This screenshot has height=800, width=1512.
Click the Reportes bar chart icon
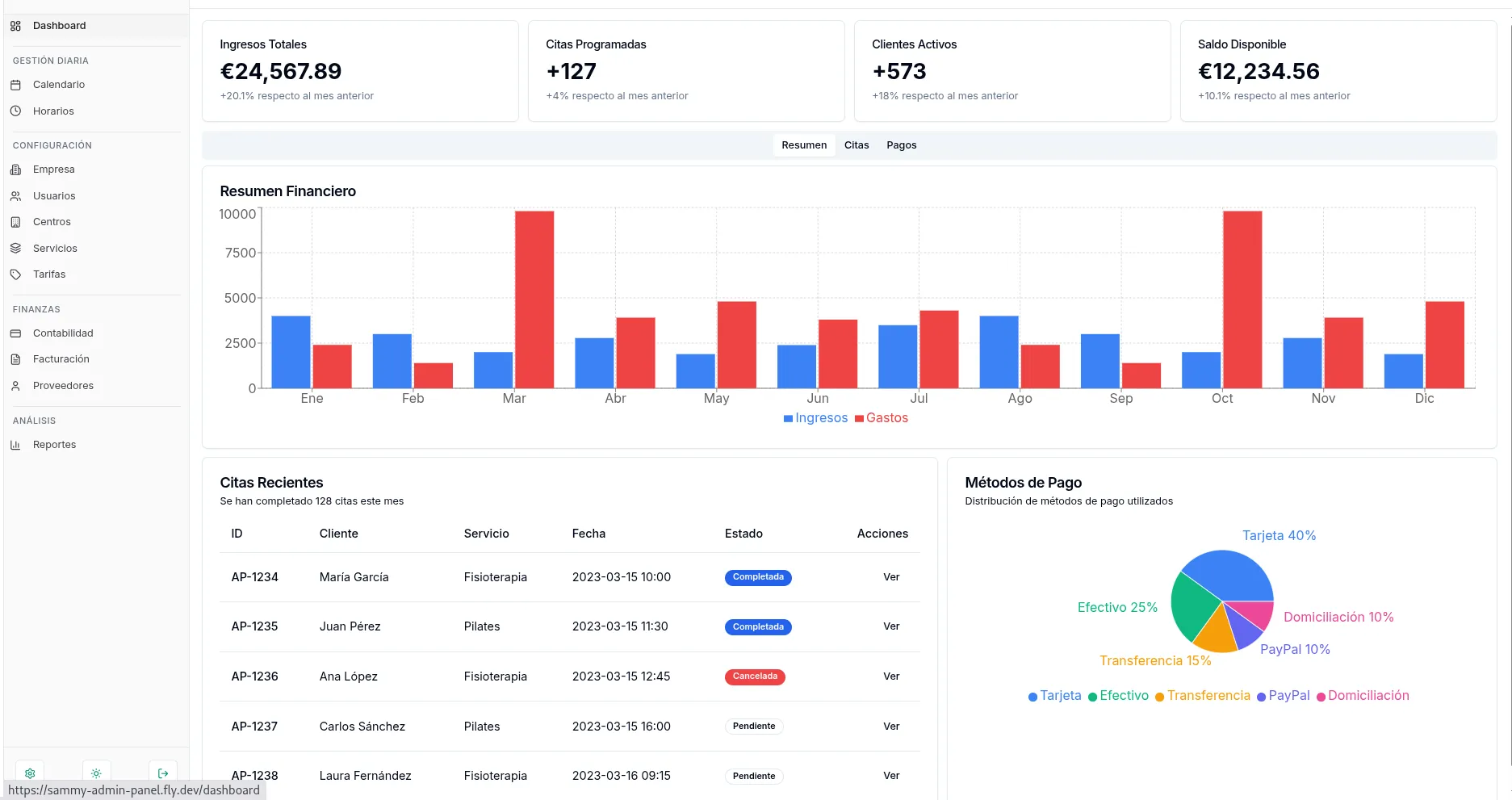(x=15, y=445)
